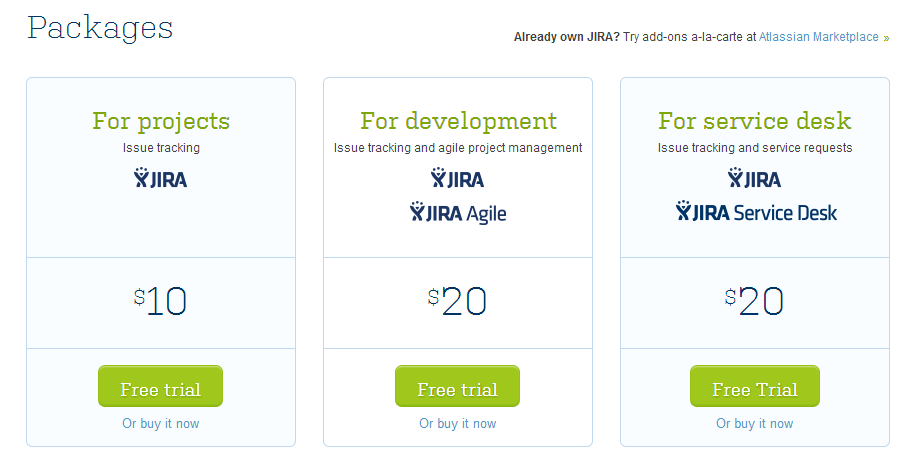Click the JIRA logo in the For development card
The width and height of the screenshot is (920, 476).
(458, 178)
